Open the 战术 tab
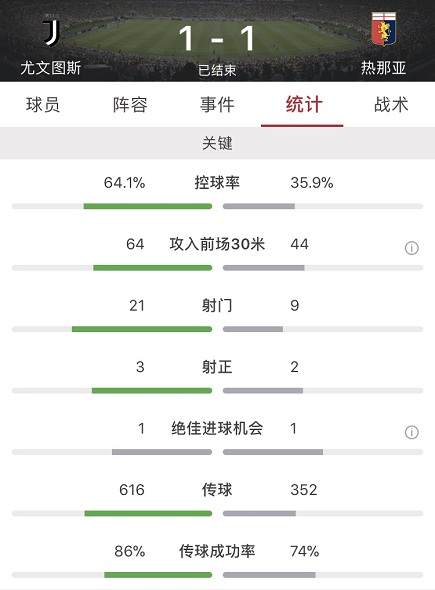 click(391, 105)
